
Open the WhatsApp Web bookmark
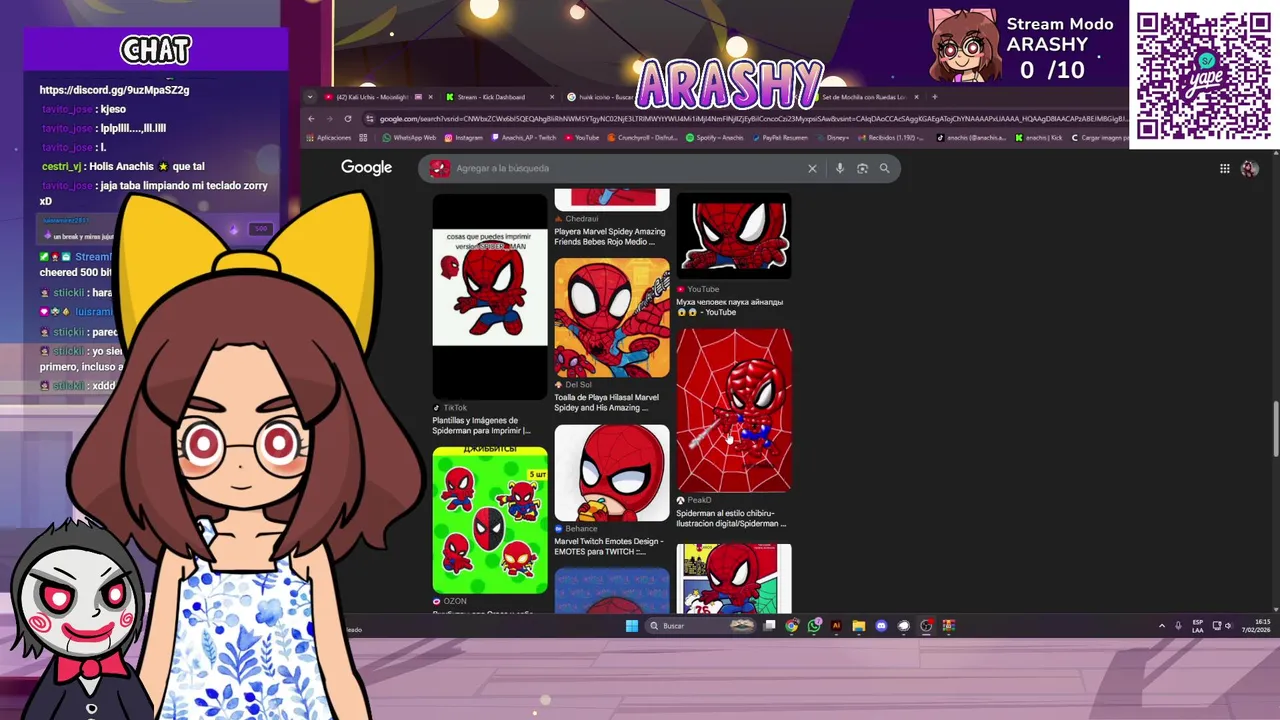pos(409,138)
